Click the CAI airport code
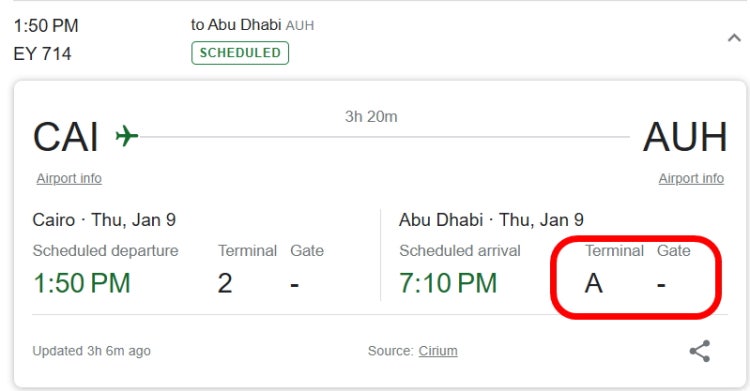750x391 pixels. [x=66, y=137]
